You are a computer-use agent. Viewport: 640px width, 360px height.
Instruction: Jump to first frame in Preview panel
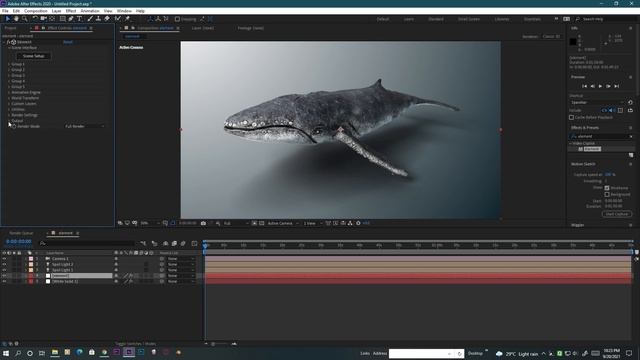coord(584,86)
